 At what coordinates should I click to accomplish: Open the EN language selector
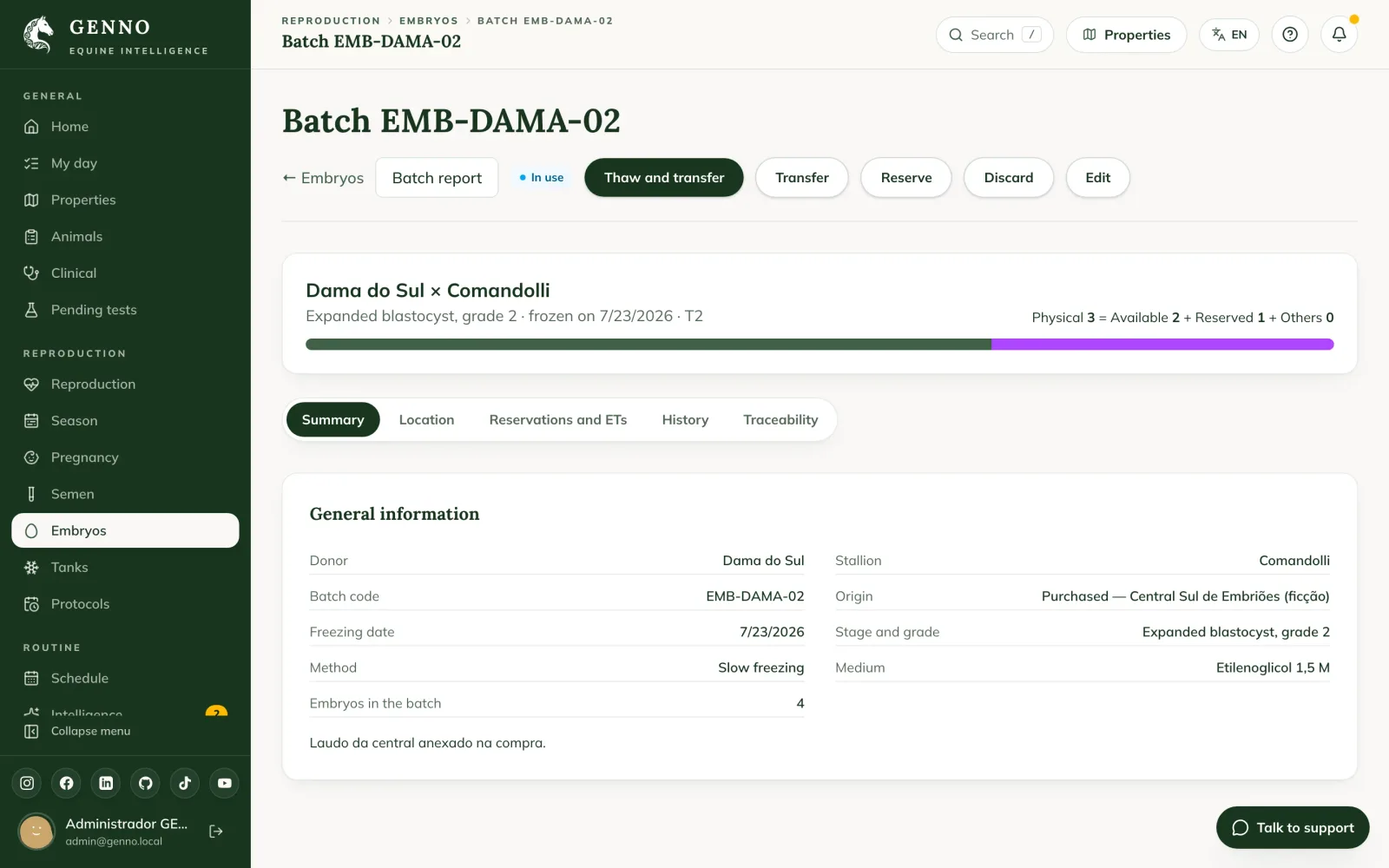pyautogui.click(x=1229, y=35)
